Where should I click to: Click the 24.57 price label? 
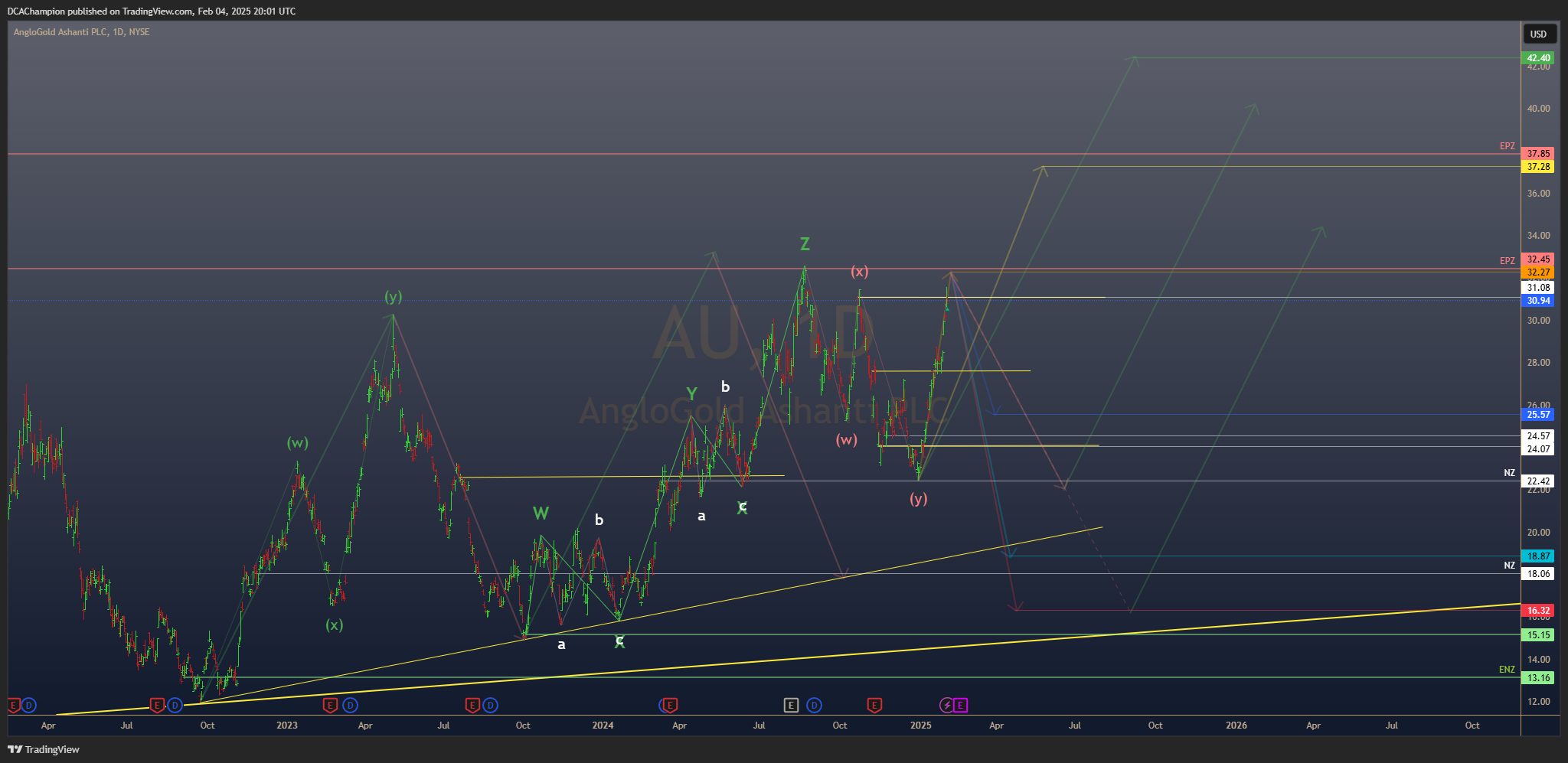(1538, 436)
